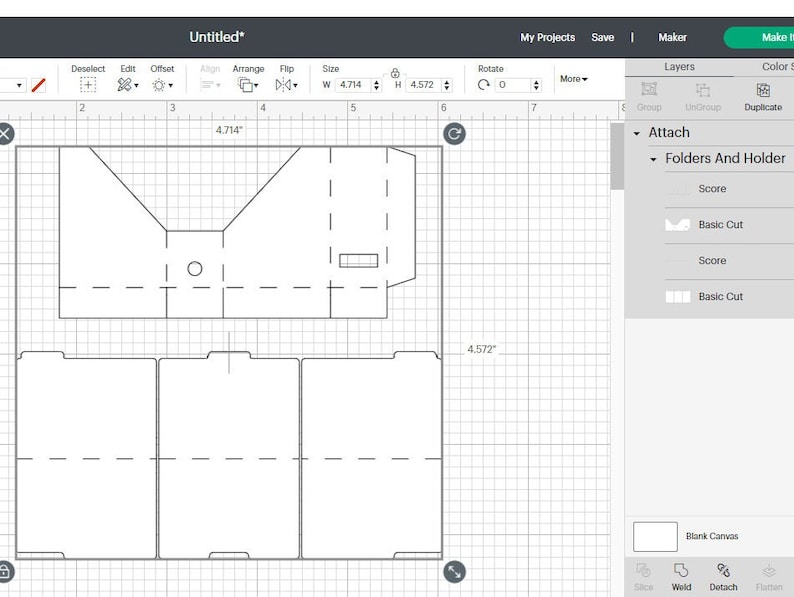Click the Align tool icon
The height and width of the screenshot is (597, 794).
point(207,85)
